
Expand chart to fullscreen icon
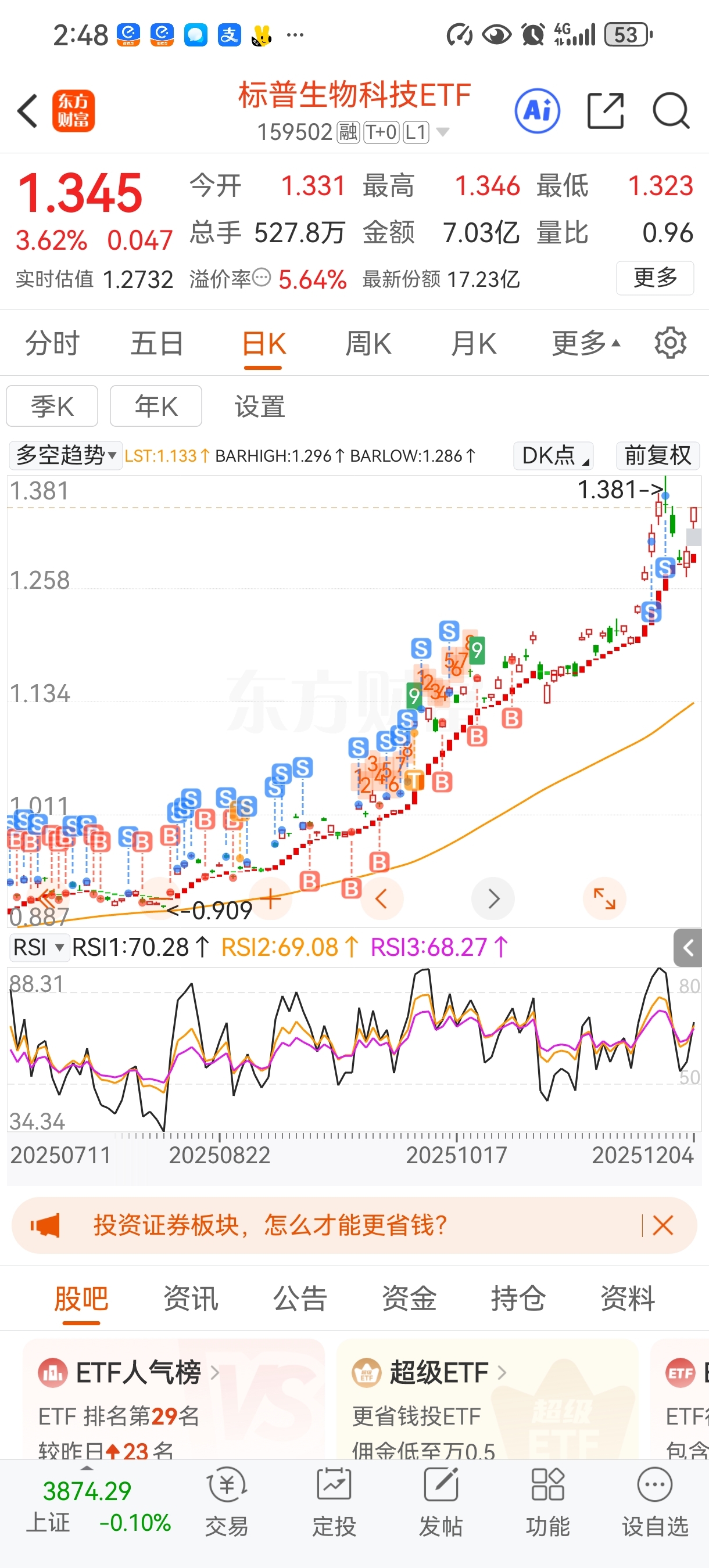(604, 898)
